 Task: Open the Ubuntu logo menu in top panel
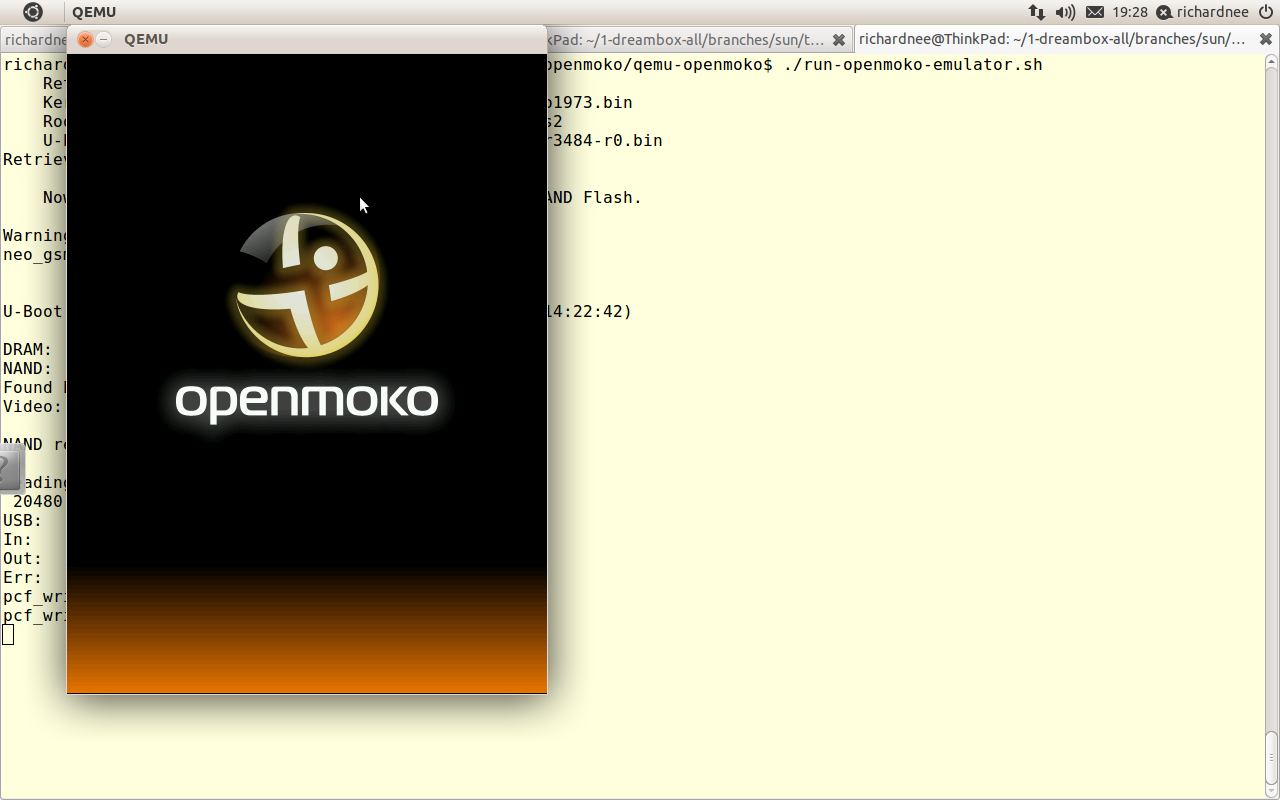coord(33,12)
